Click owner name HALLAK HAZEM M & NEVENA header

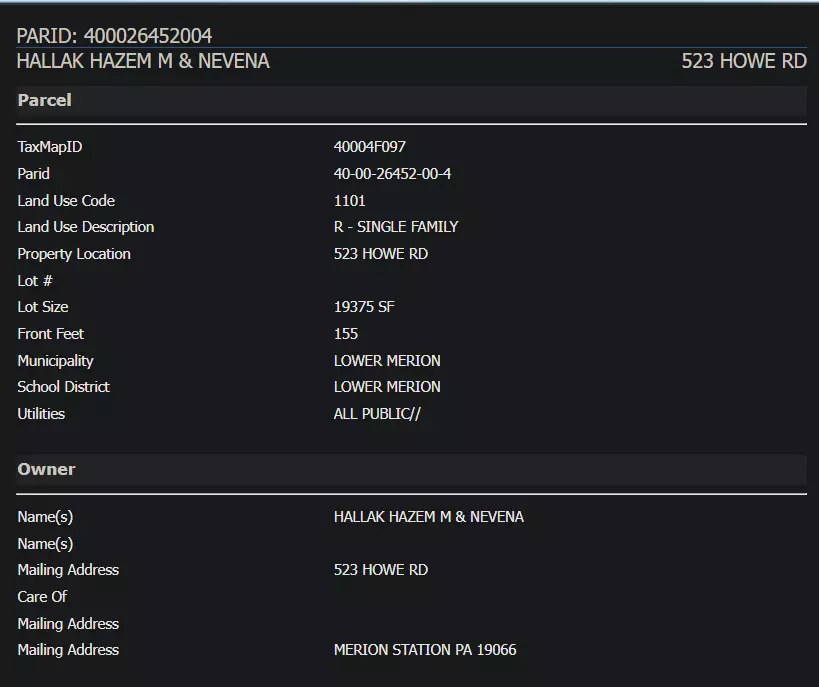pos(143,61)
